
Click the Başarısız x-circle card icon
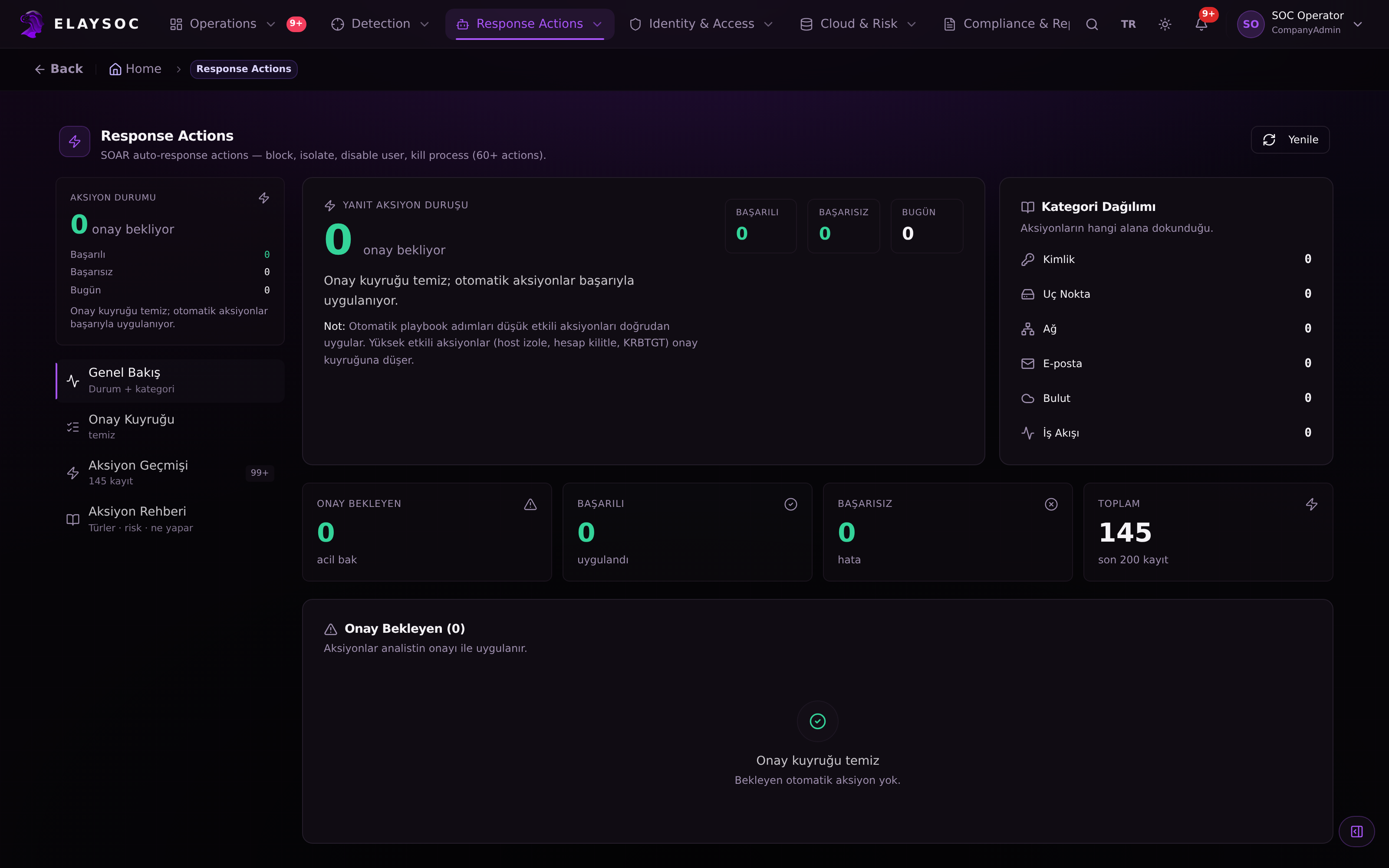point(1051,504)
